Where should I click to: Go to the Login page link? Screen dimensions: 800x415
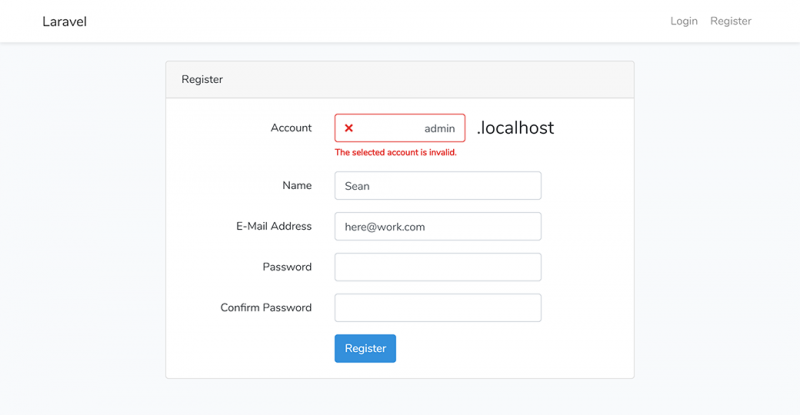[684, 21]
